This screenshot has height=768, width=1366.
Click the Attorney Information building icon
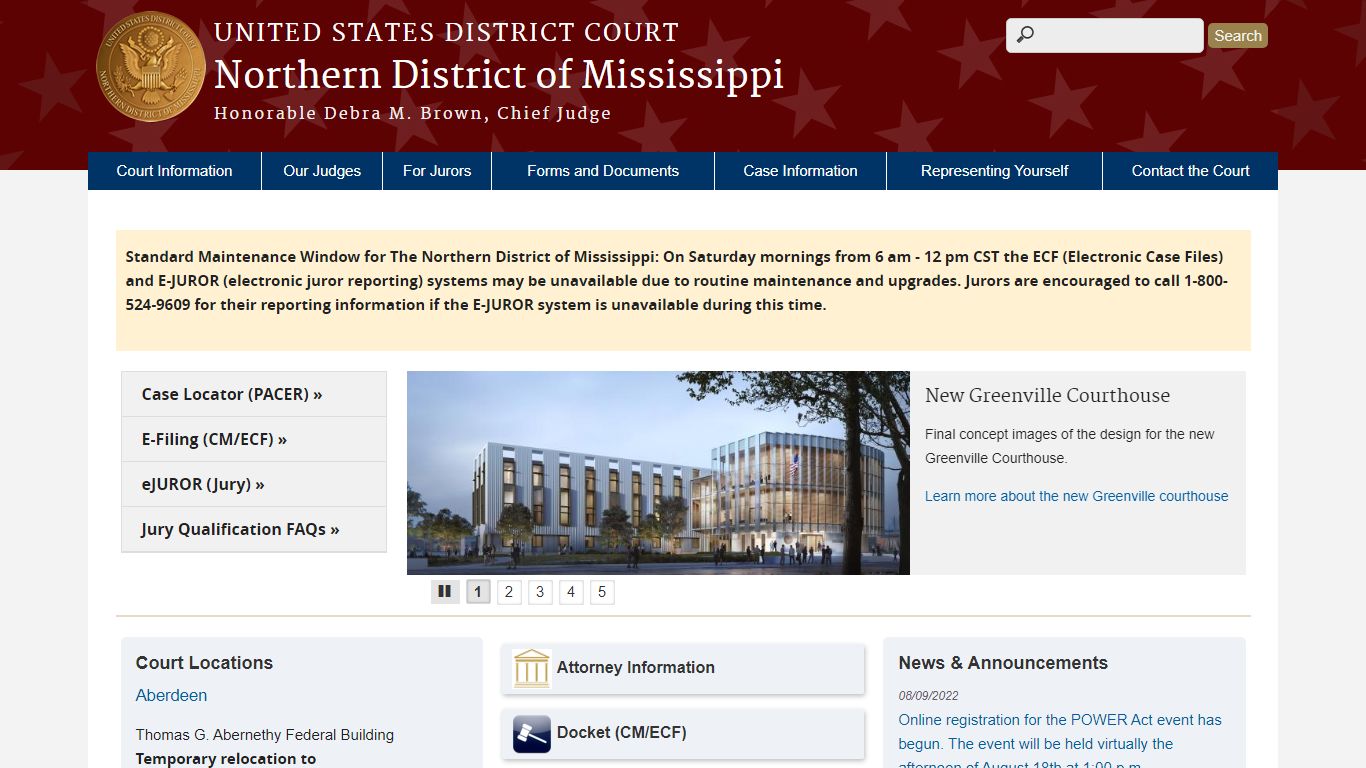click(532, 668)
